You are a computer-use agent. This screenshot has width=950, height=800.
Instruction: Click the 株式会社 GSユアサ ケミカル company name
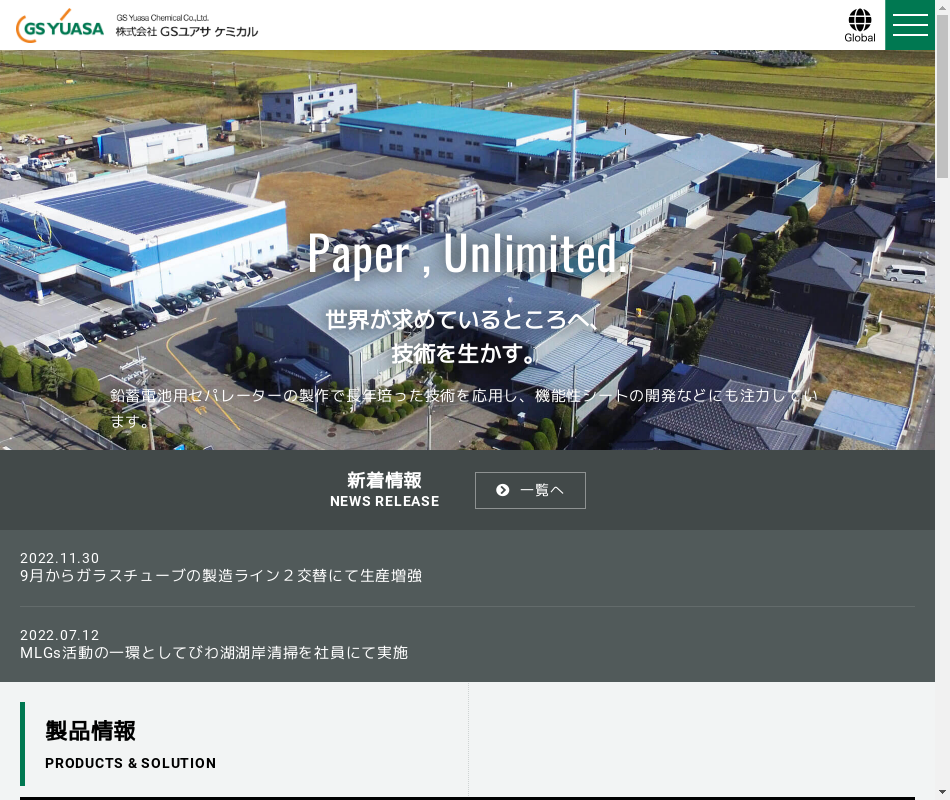point(187,31)
